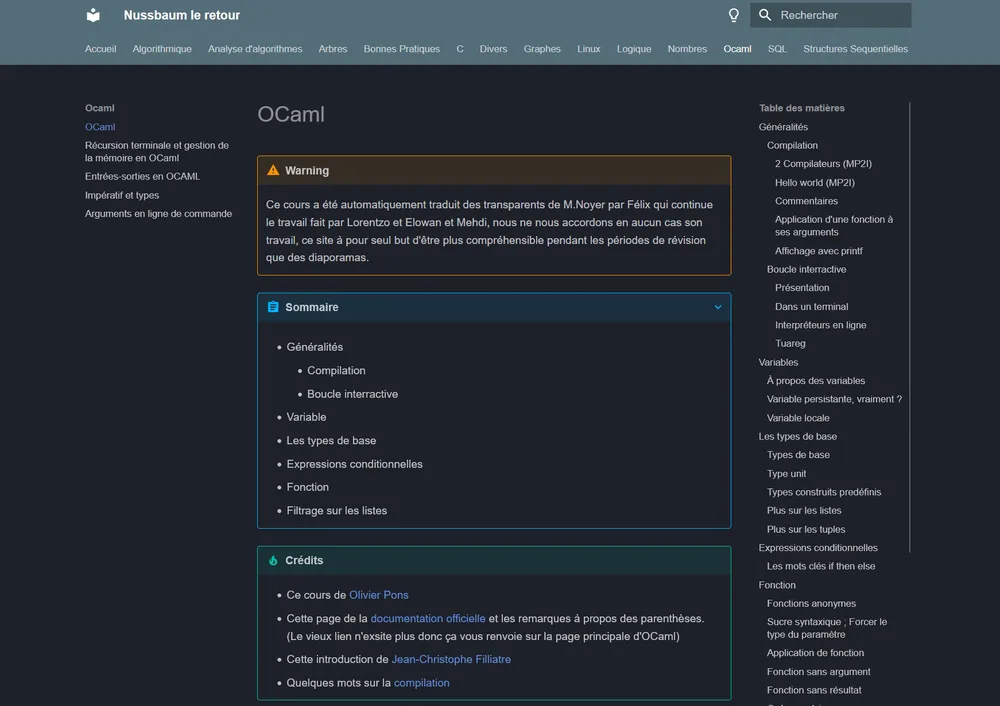This screenshot has width=1000, height=706.
Task: Click the compilation link in Crédits
Action: [422, 683]
